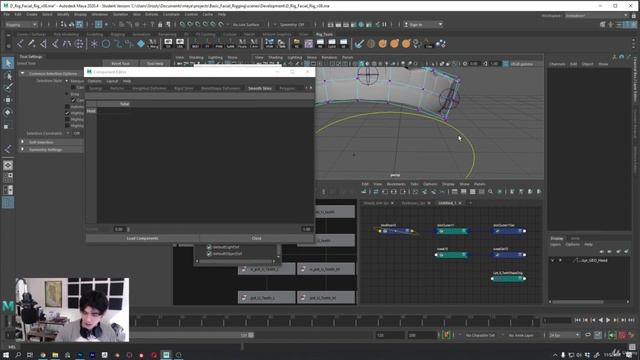
Task: Switch to select by object type icon
Action: (x=71, y=24)
